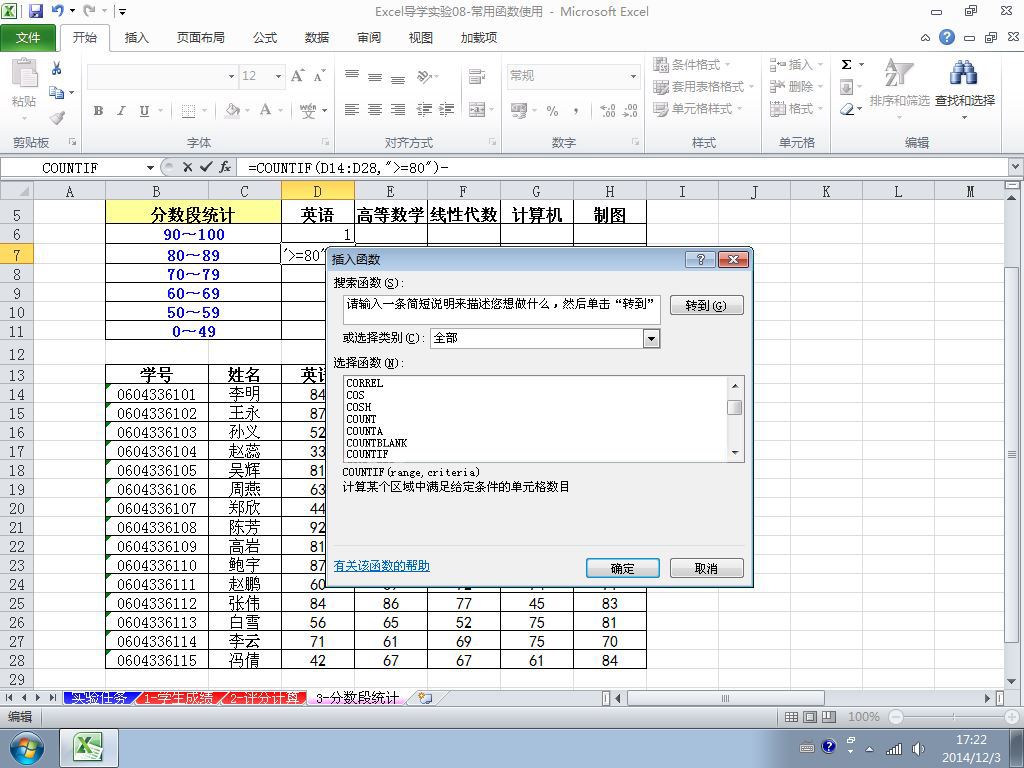Click the Merge and Center icon
The height and width of the screenshot is (768, 1024).
477,110
